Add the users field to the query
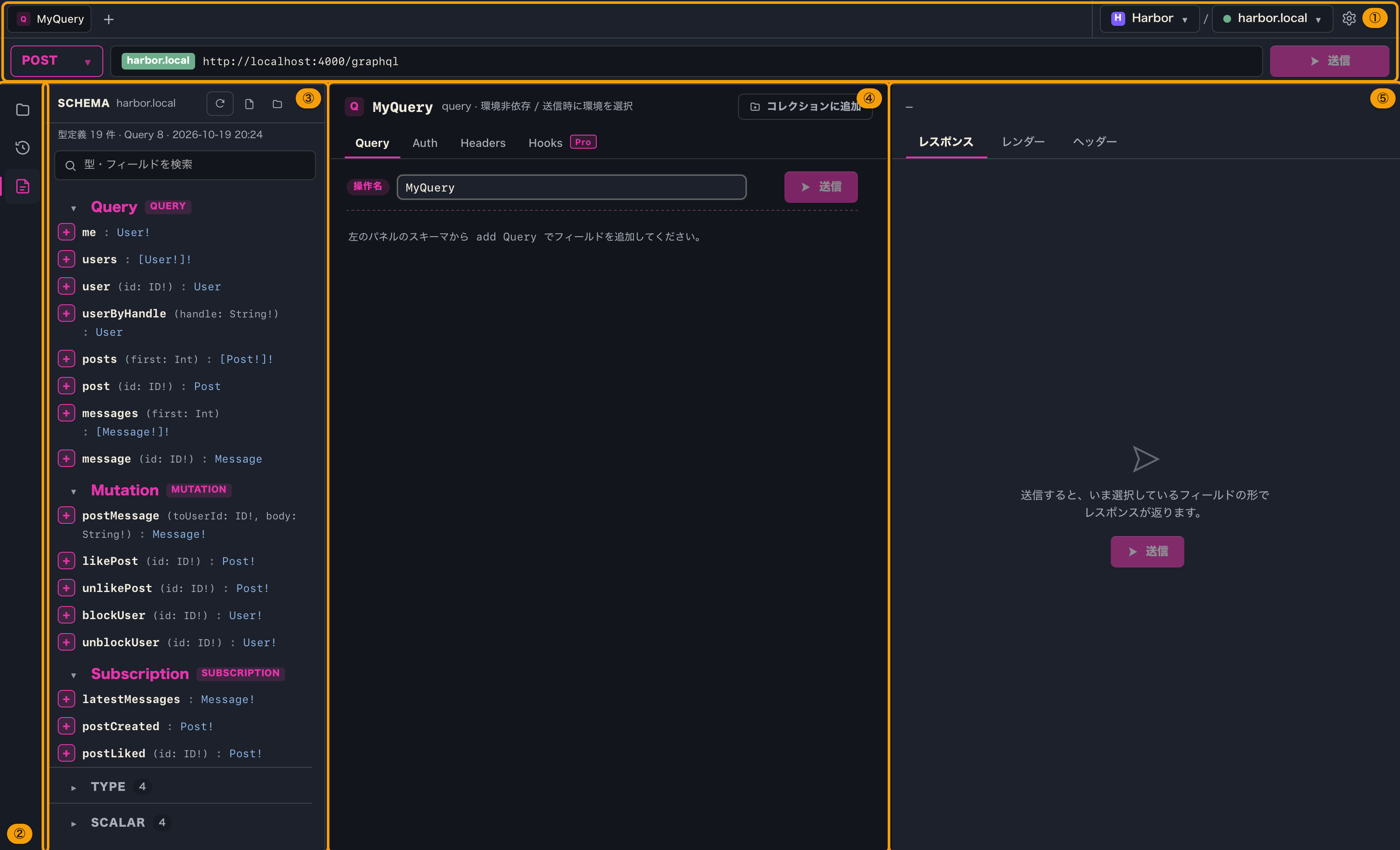1400x850 pixels. point(66,259)
